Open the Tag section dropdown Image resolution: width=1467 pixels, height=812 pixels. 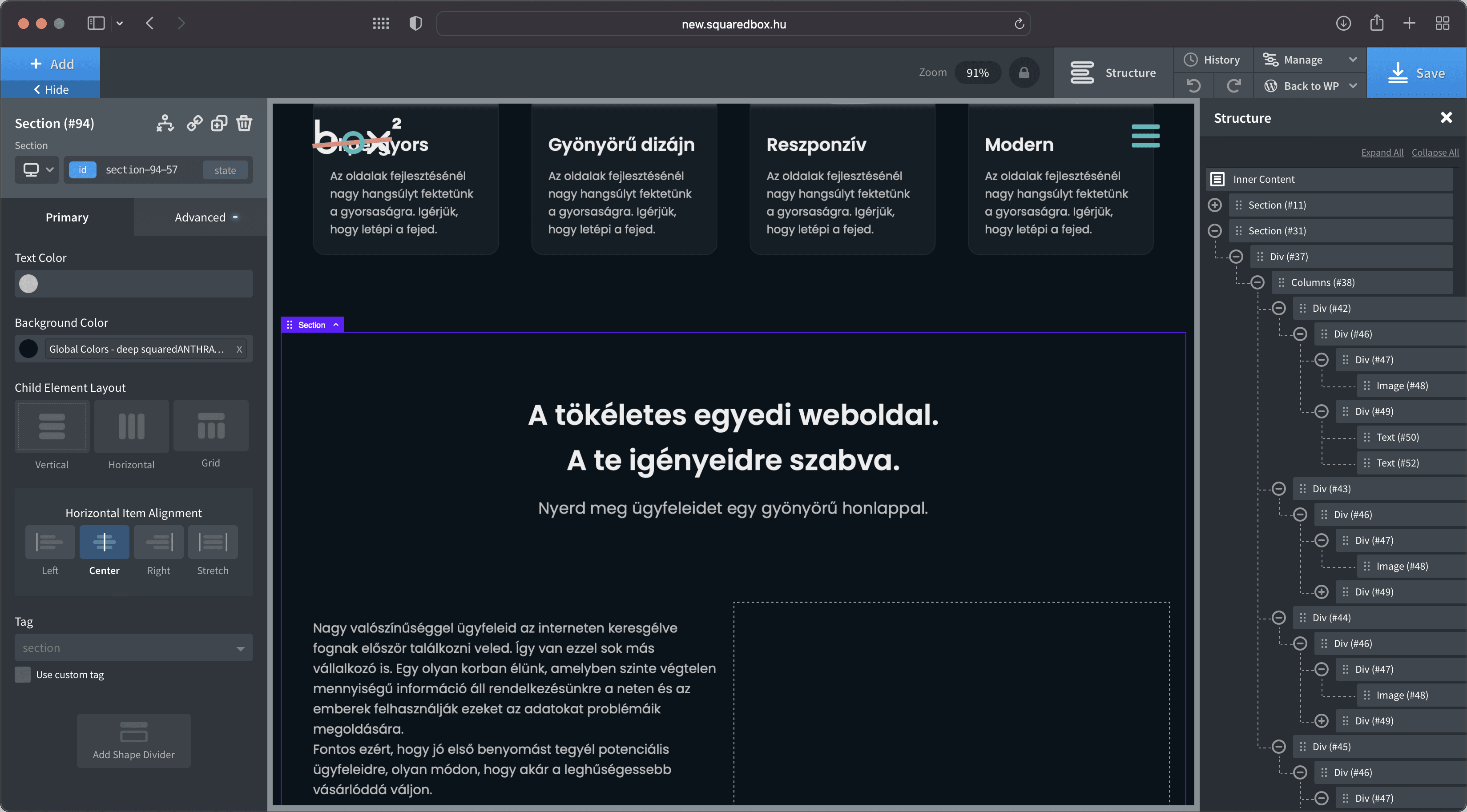click(133, 648)
